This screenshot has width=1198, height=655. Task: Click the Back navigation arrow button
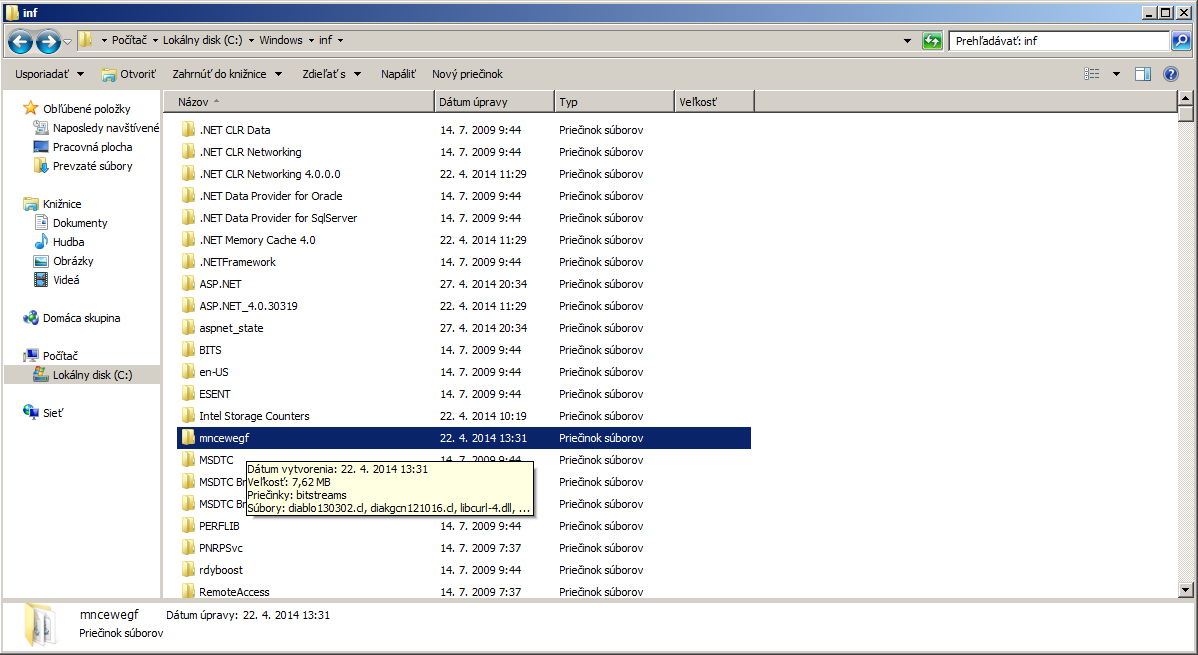coord(20,41)
